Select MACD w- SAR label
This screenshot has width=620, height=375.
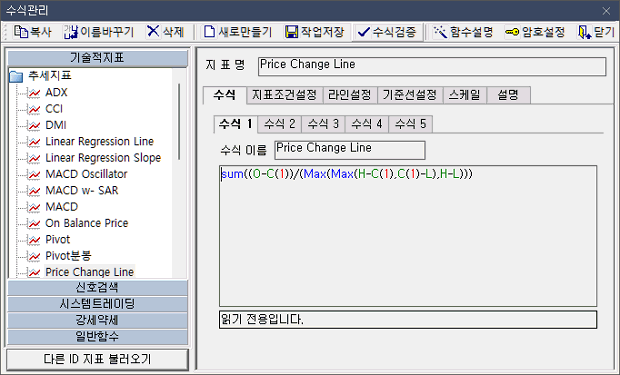(x=82, y=191)
